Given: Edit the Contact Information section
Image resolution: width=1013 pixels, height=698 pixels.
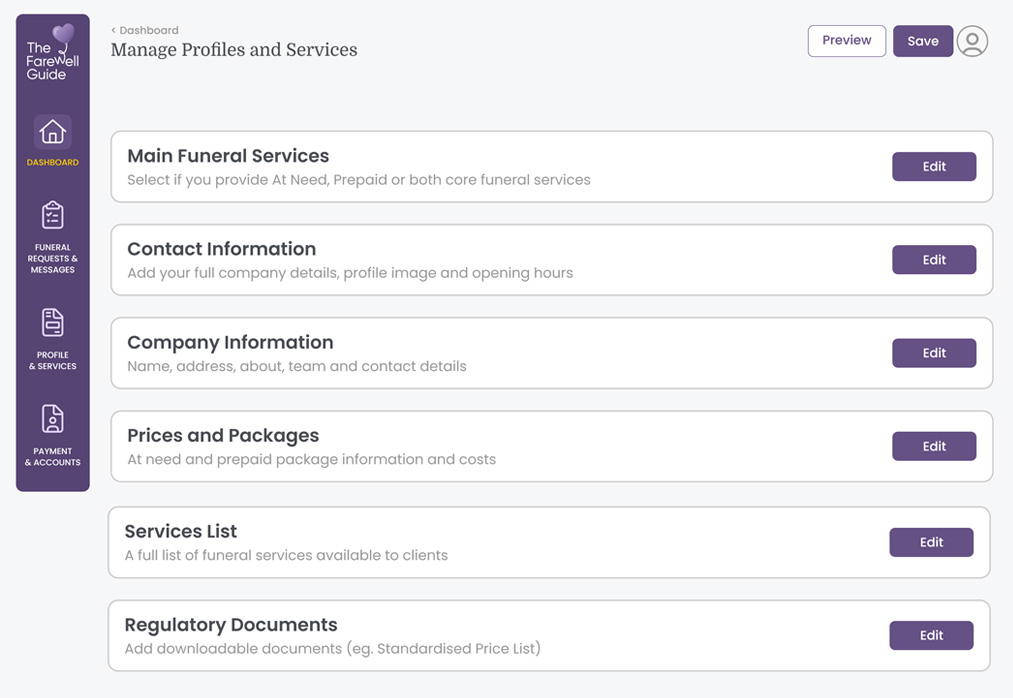Looking at the screenshot, I should point(933,260).
